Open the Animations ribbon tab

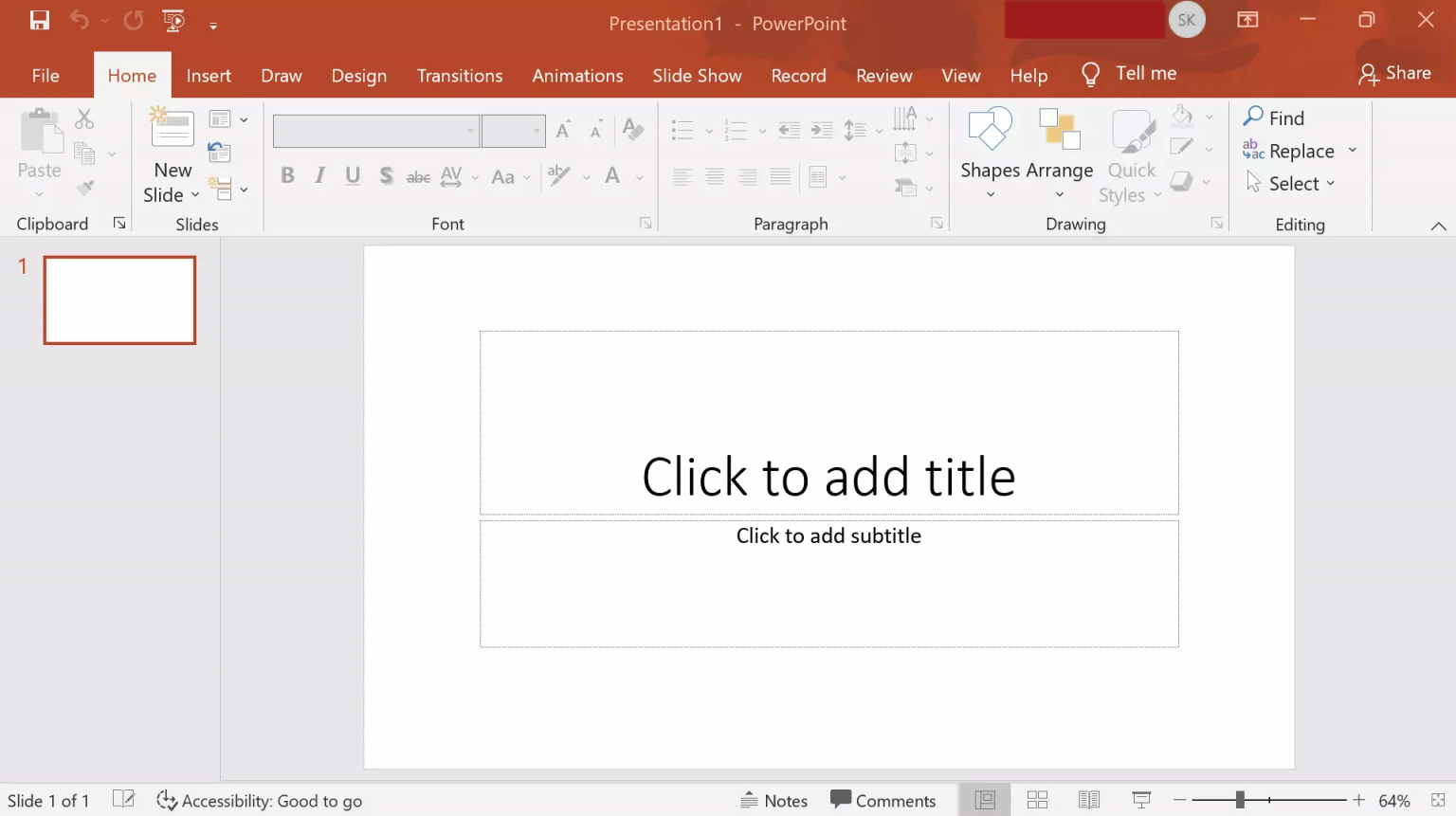pos(577,75)
